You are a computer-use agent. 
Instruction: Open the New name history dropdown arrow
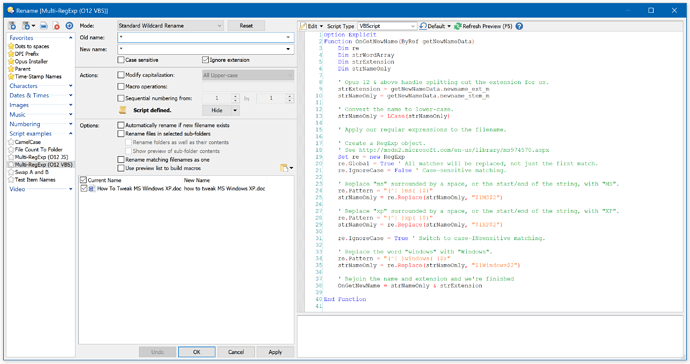[288, 49]
